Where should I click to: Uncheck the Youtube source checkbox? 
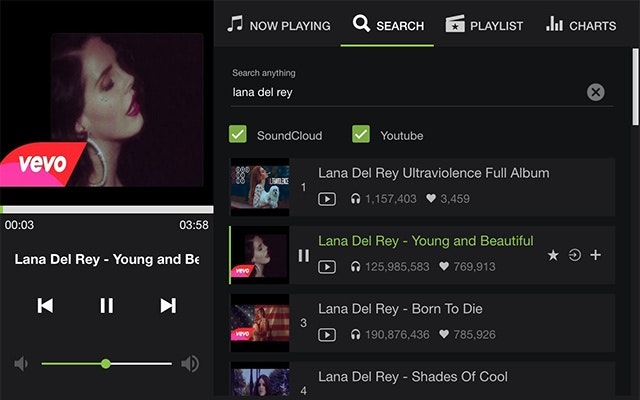(x=361, y=134)
